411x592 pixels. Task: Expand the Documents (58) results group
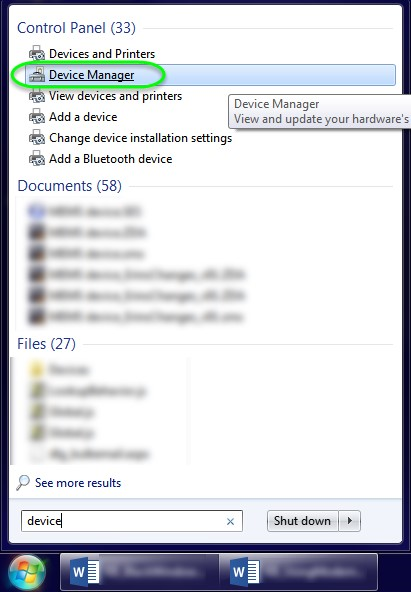[x=69, y=186]
